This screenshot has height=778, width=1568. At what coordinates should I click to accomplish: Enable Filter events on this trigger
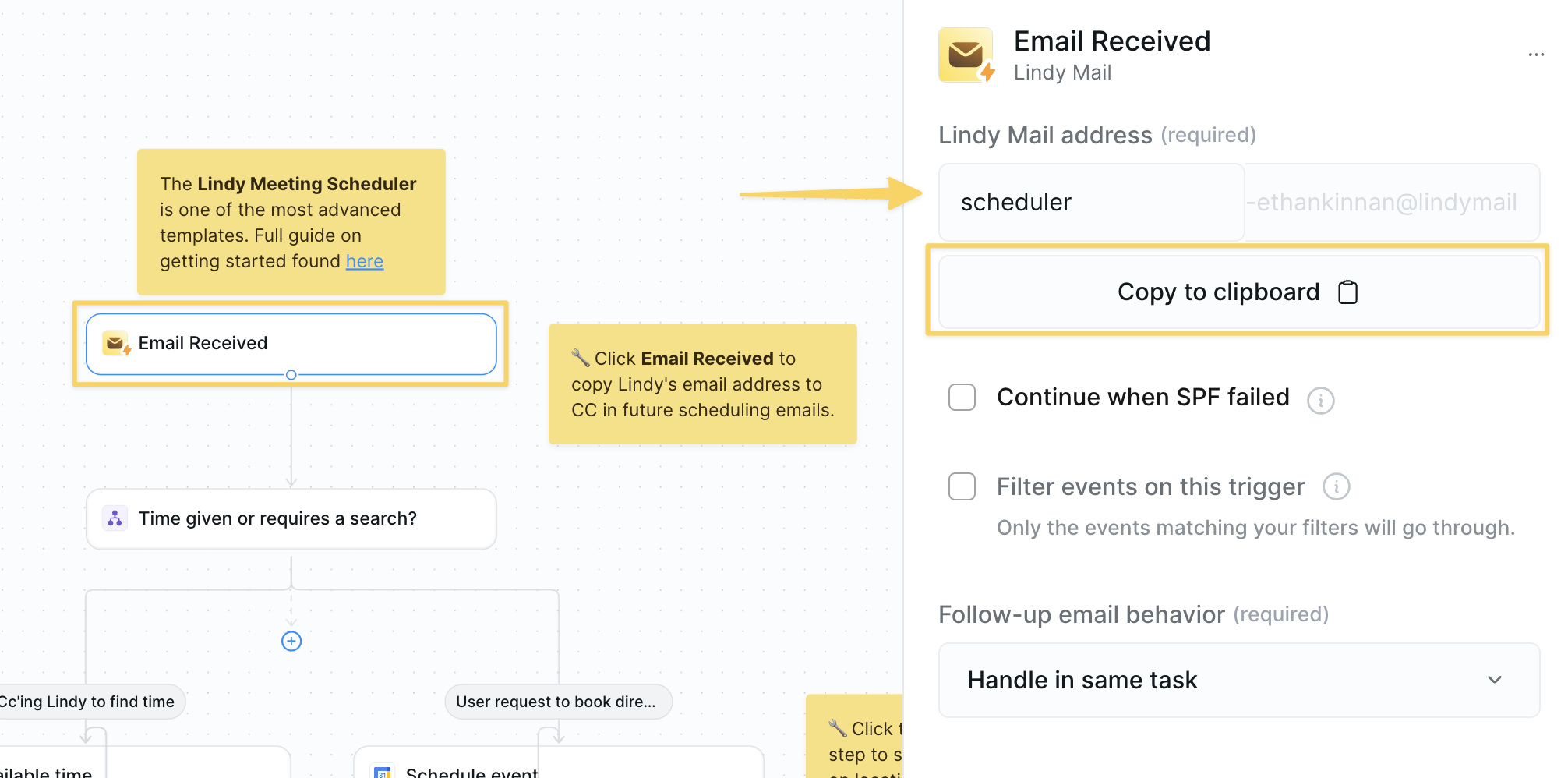962,486
